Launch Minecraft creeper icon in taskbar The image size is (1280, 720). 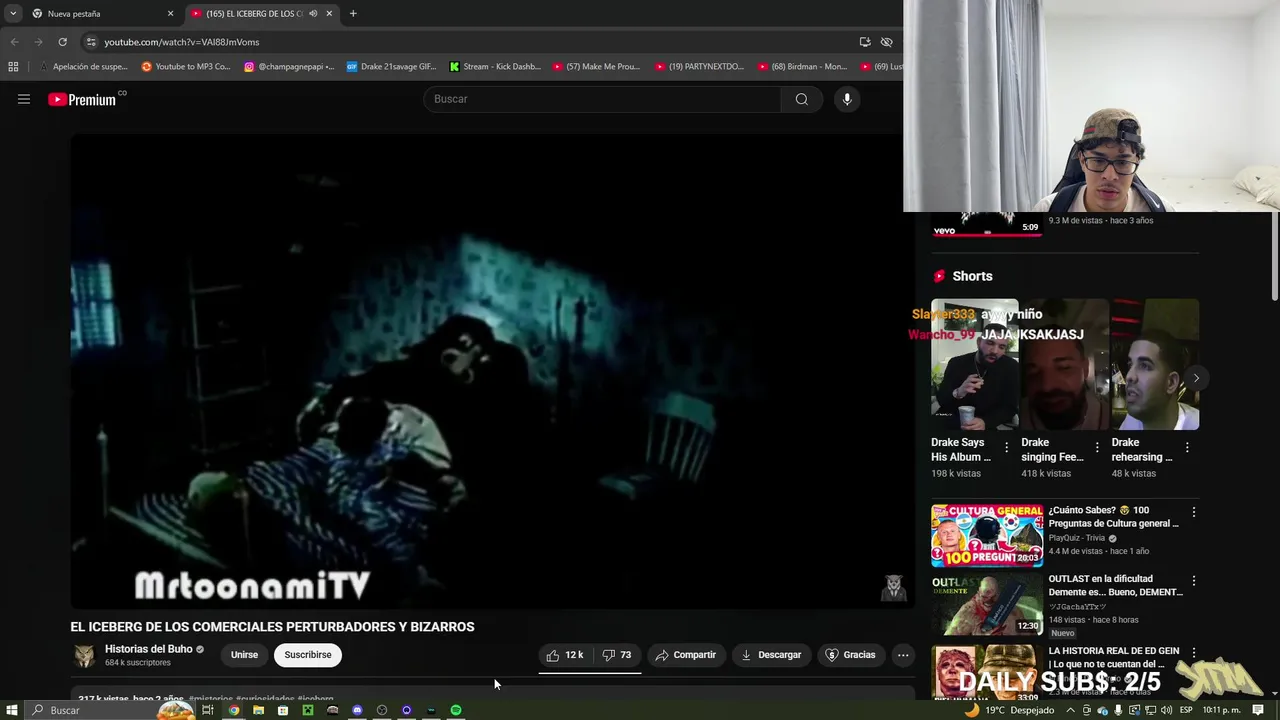click(x=308, y=710)
